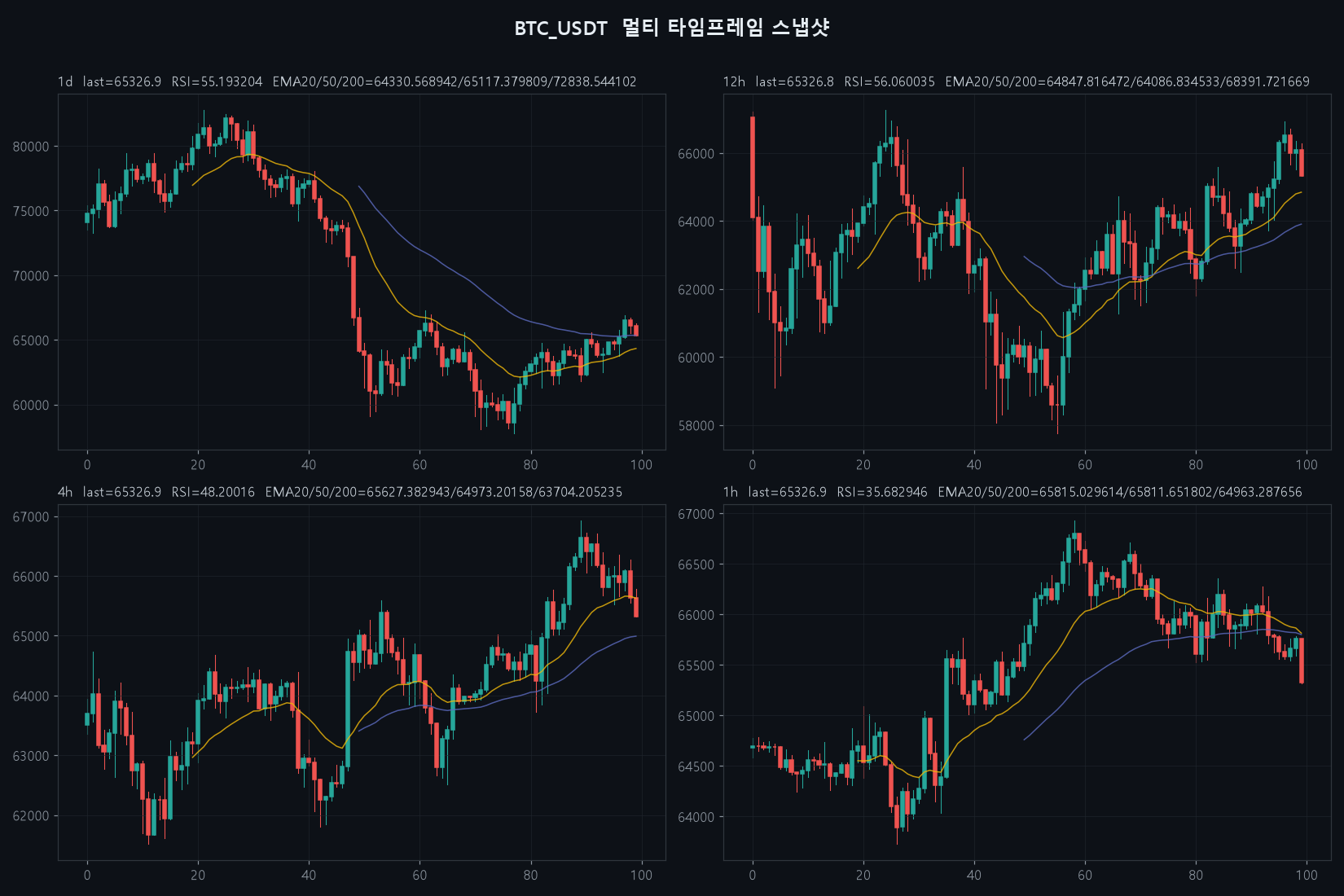Click the 67000 label on the 4h chart

click(31, 517)
